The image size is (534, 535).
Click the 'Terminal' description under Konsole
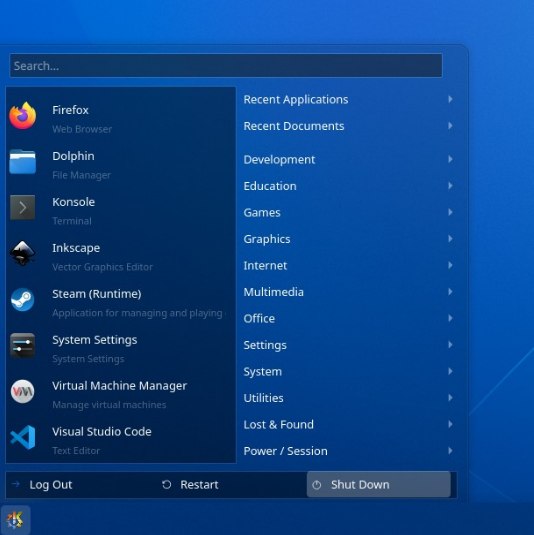(72, 221)
